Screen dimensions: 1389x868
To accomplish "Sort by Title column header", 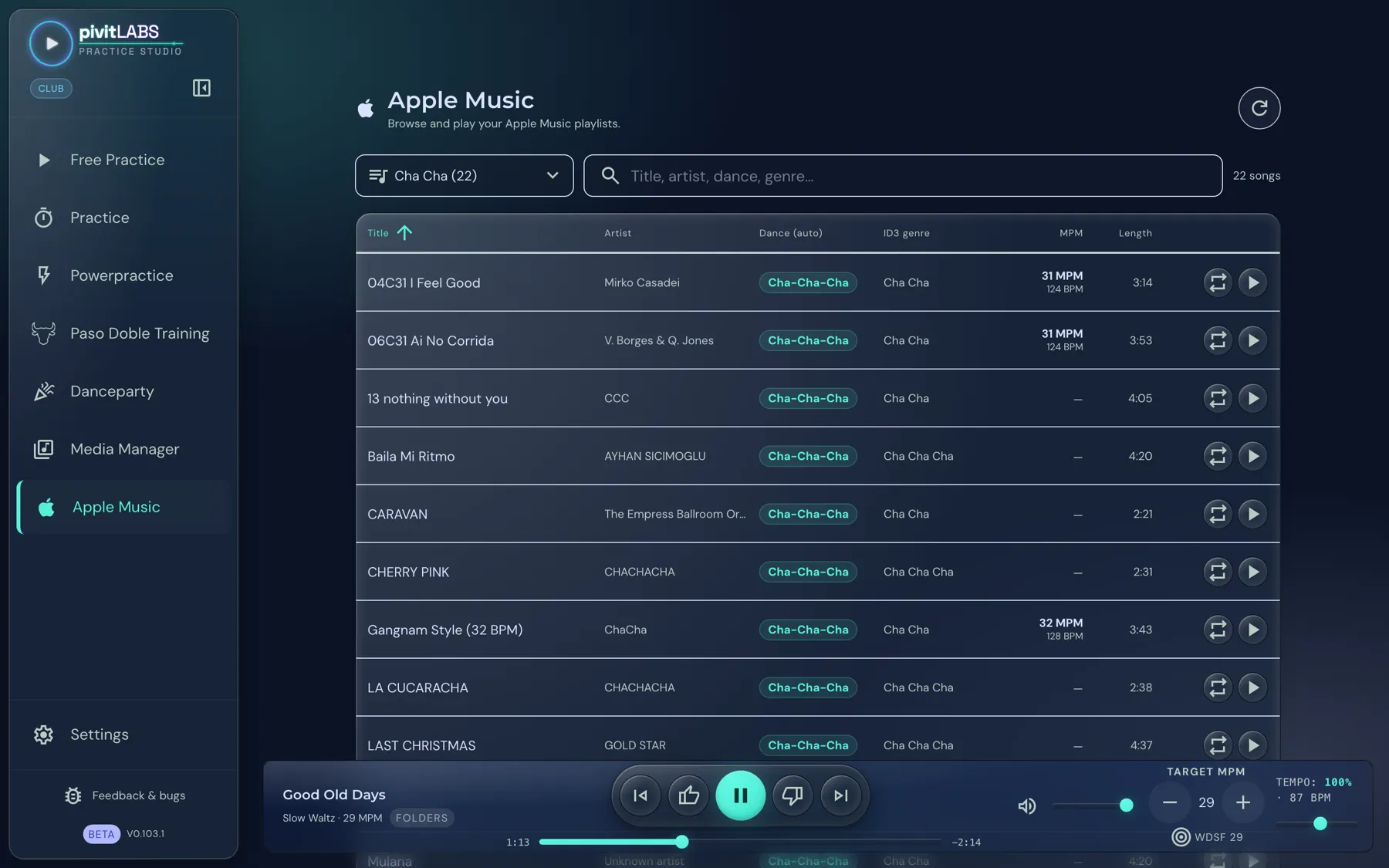I will pyautogui.click(x=389, y=233).
